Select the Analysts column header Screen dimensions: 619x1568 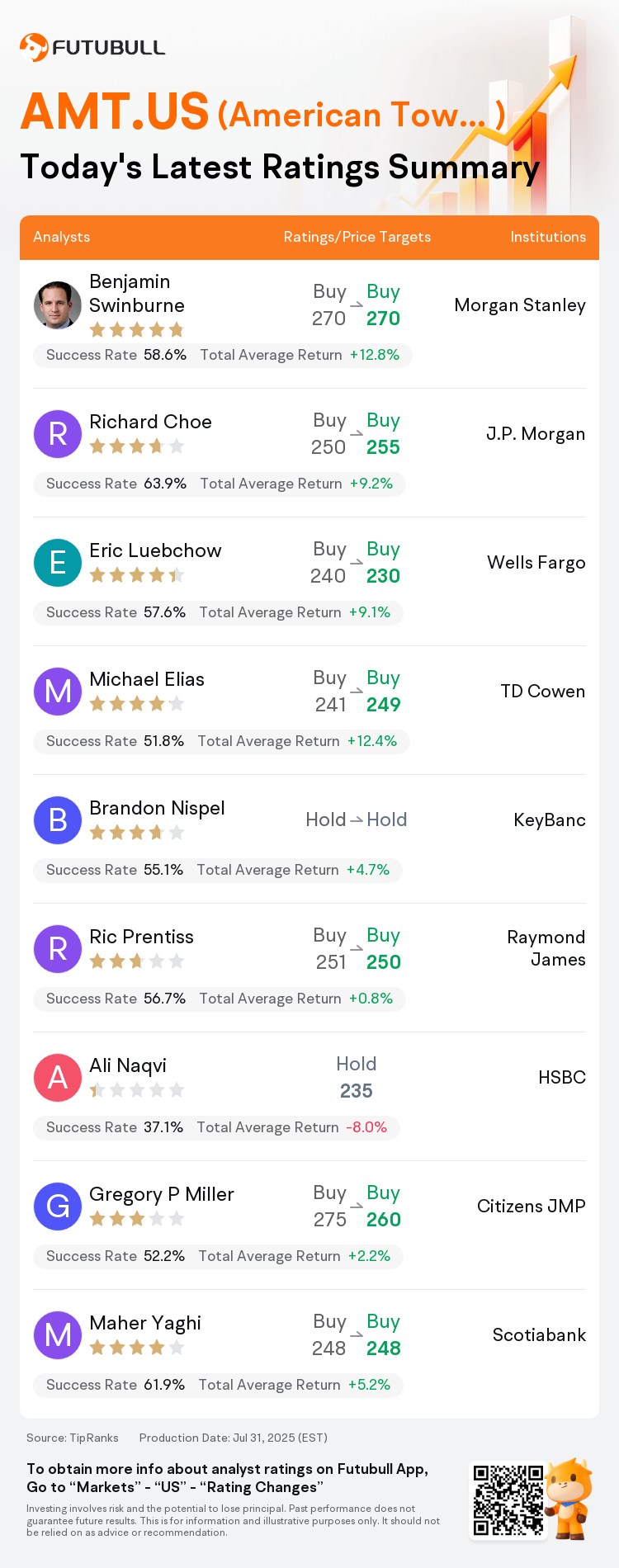(62, 237)
